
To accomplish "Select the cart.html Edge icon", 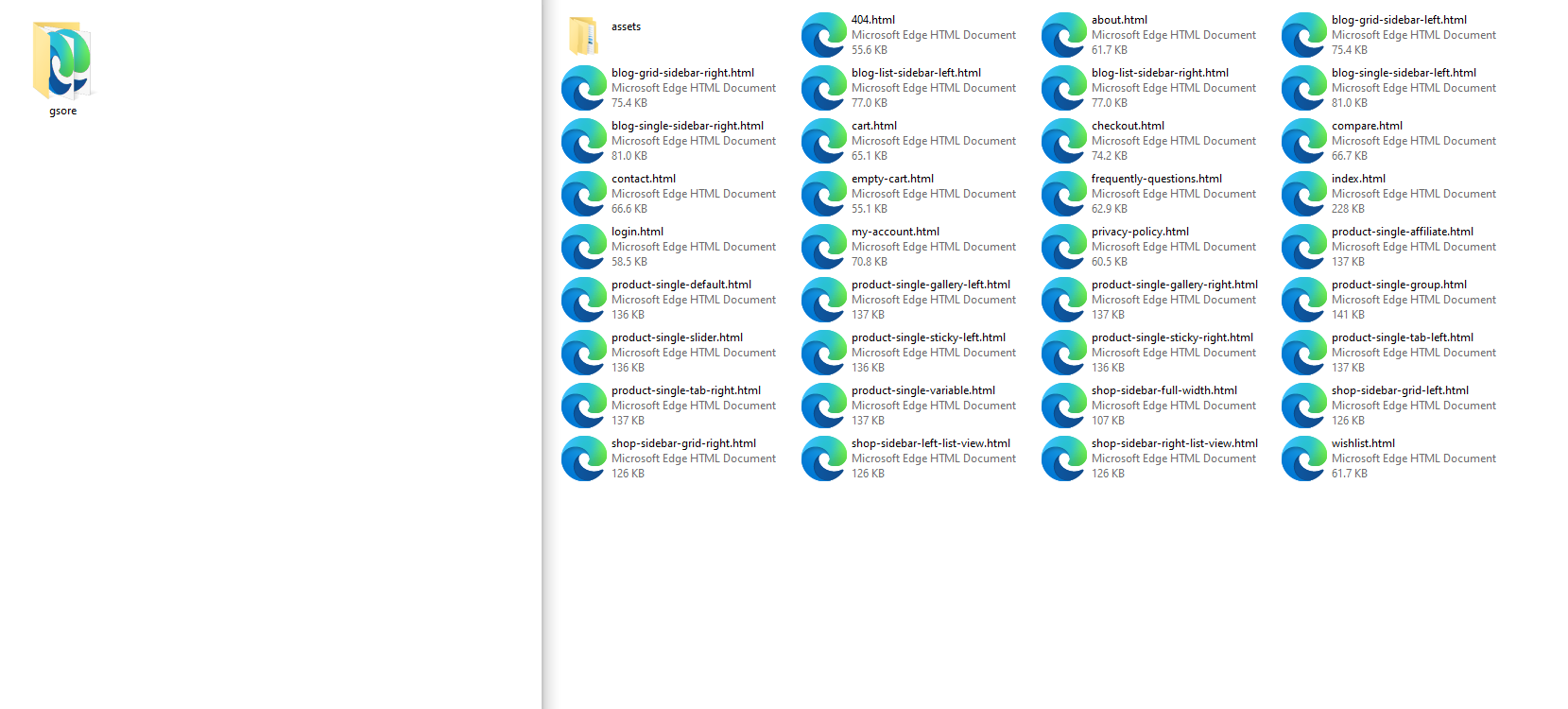I will [823, 141].
